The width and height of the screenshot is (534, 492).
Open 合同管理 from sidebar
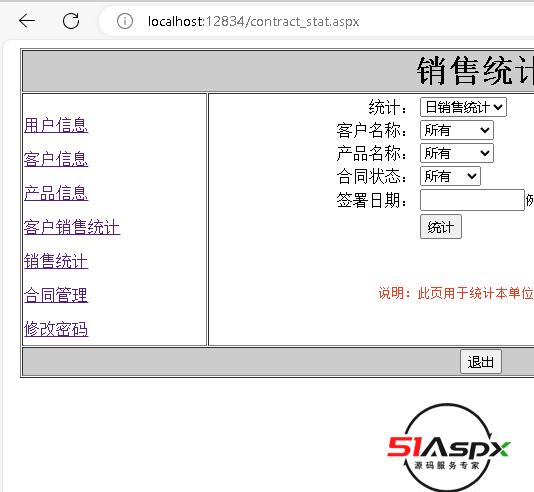56,295
